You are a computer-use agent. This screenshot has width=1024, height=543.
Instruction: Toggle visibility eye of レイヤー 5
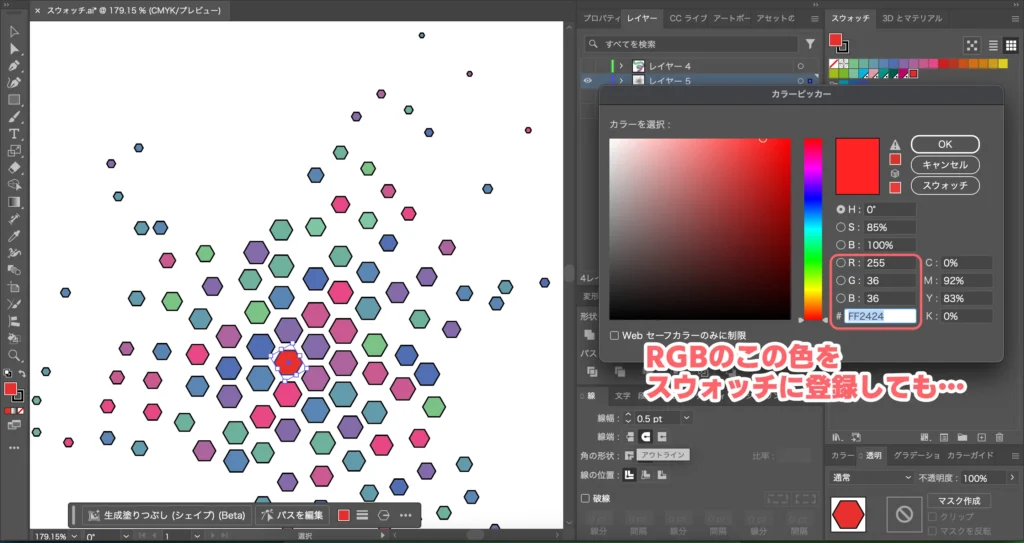(587, 81)
